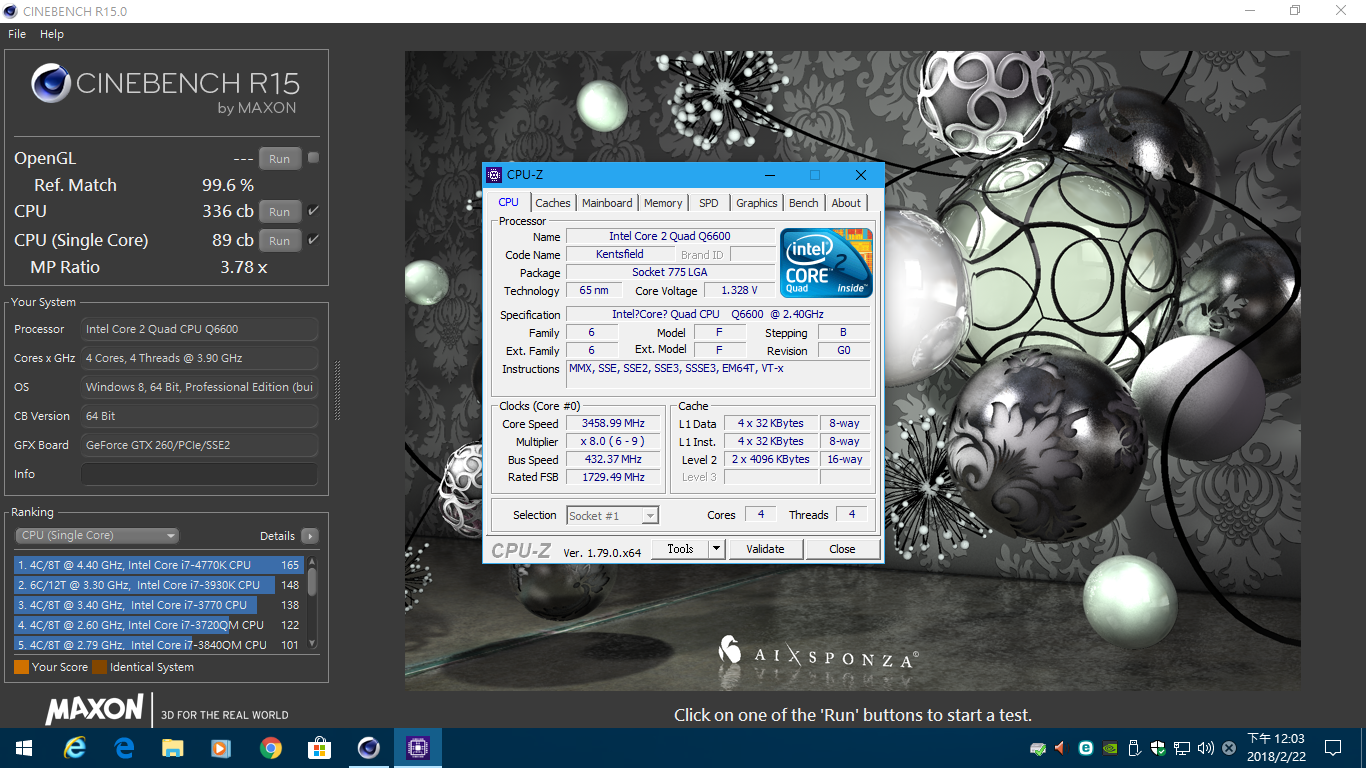Select the i7-3840QM ranking entry

coord(159,644)
